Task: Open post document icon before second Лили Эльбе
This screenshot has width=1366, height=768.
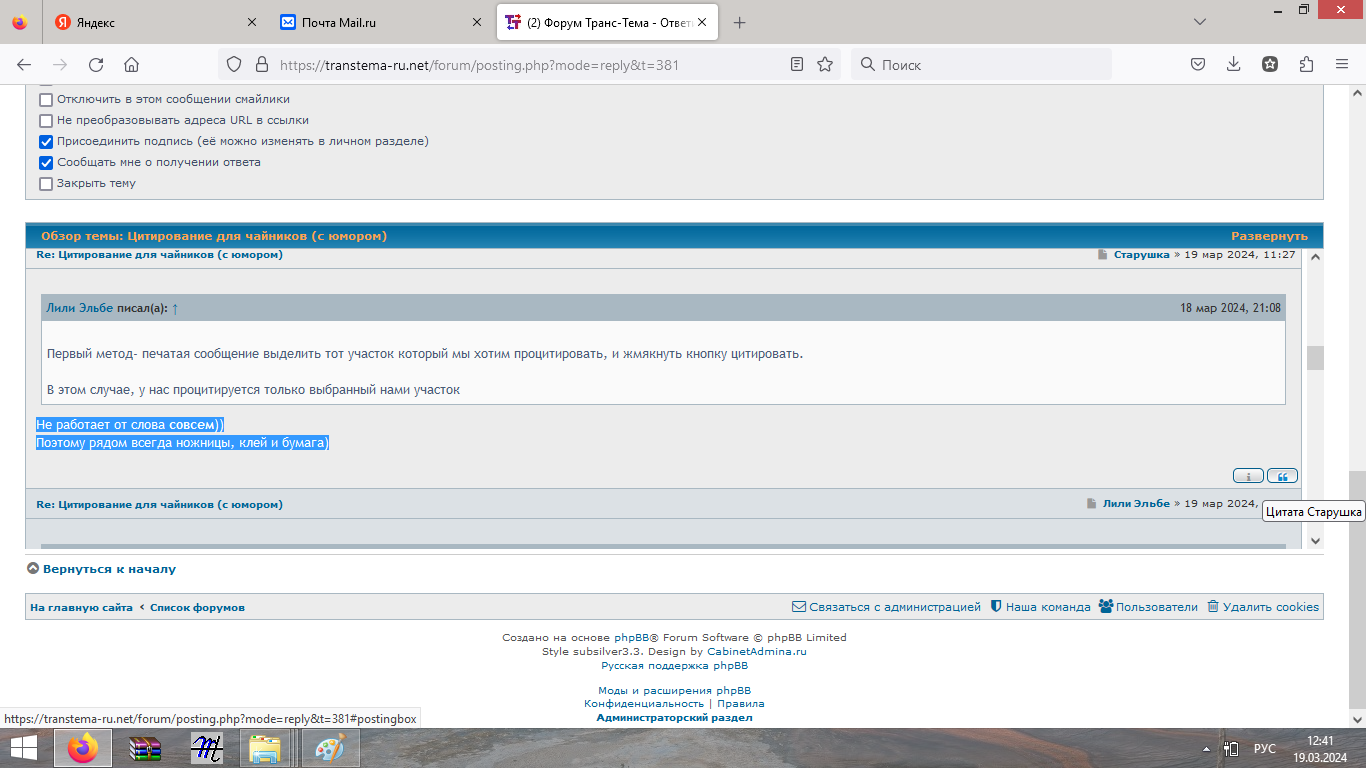Action: pos(1092,504)
